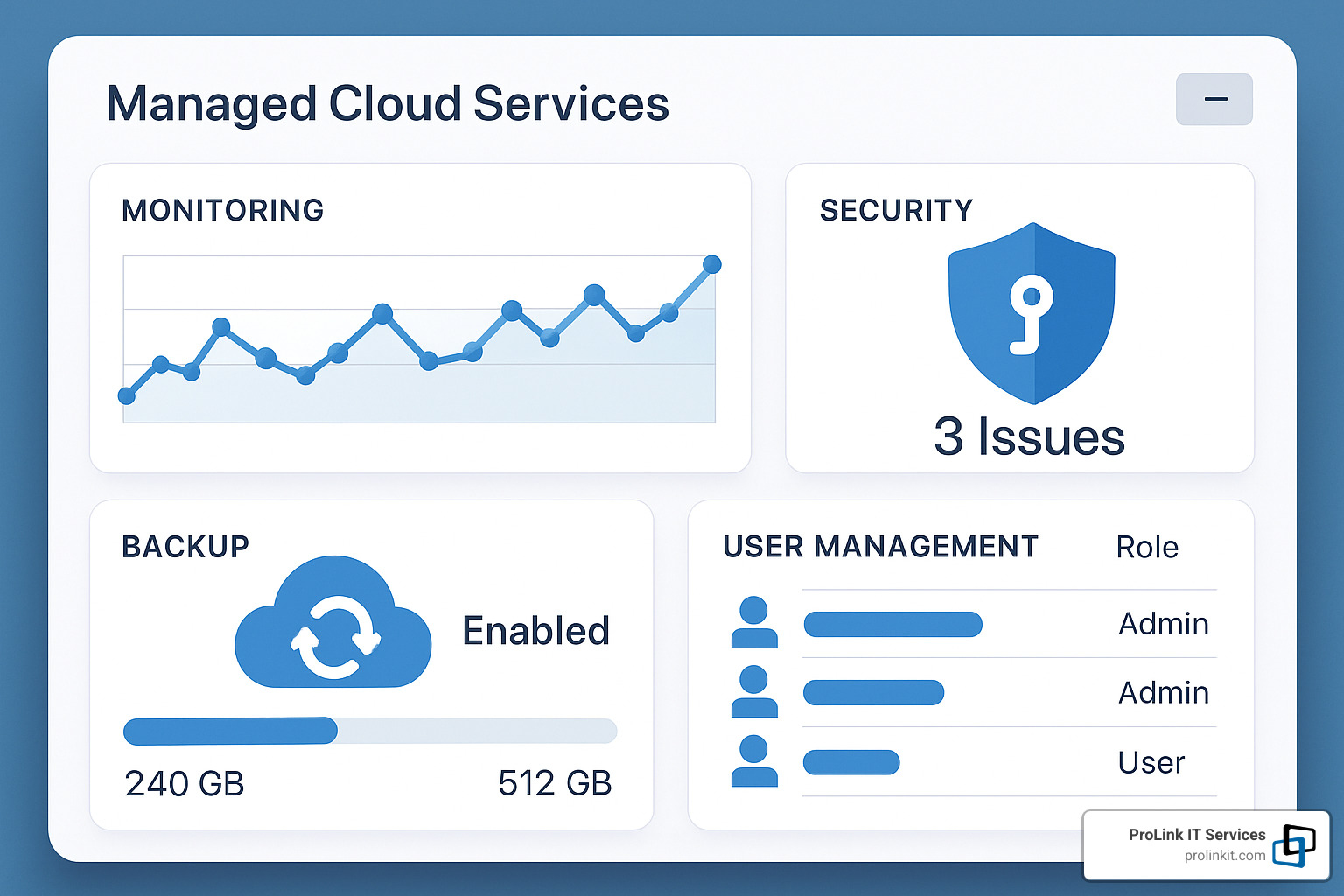
Task: Click the last data point on monitoring chart
Action: coord(712,264)
